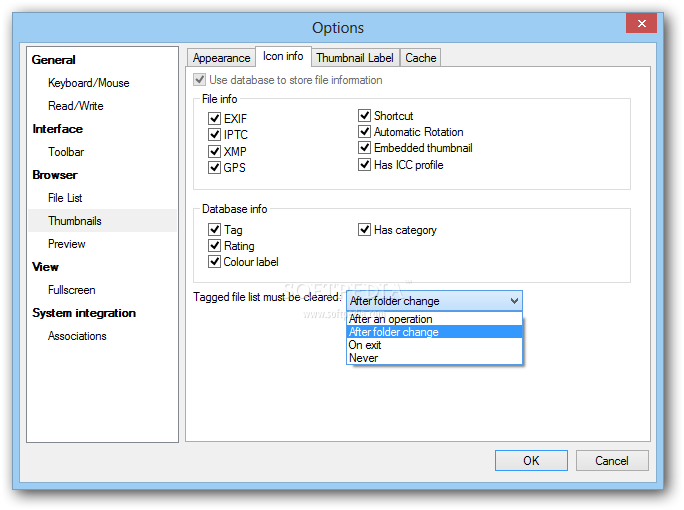Go to the Cache tab
684x510 pixels.
[421, 58]
